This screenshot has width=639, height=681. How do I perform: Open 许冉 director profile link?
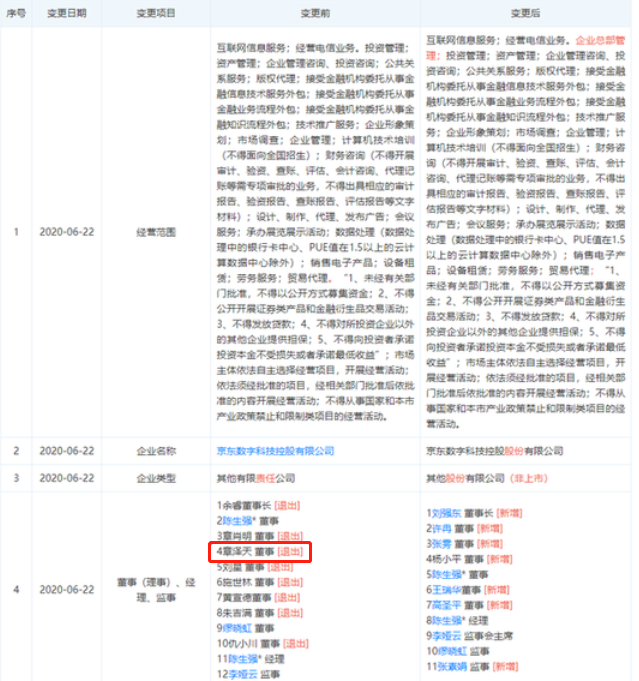[441, 529]
